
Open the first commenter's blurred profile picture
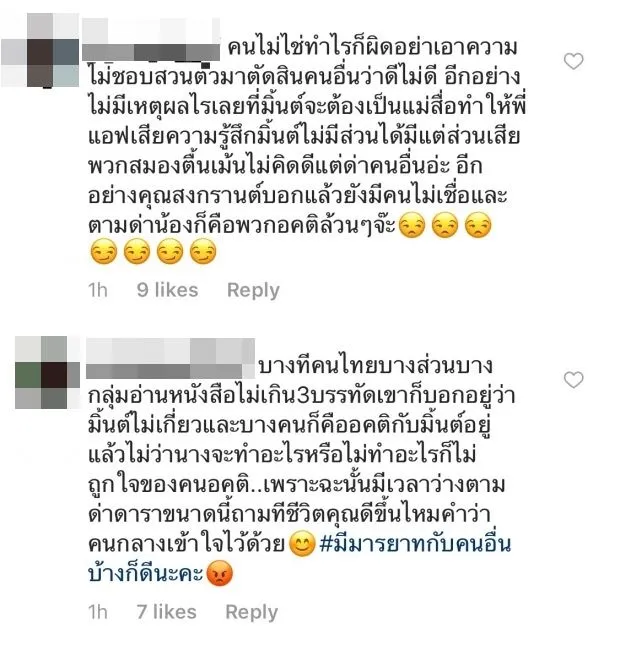pos(40,50)
